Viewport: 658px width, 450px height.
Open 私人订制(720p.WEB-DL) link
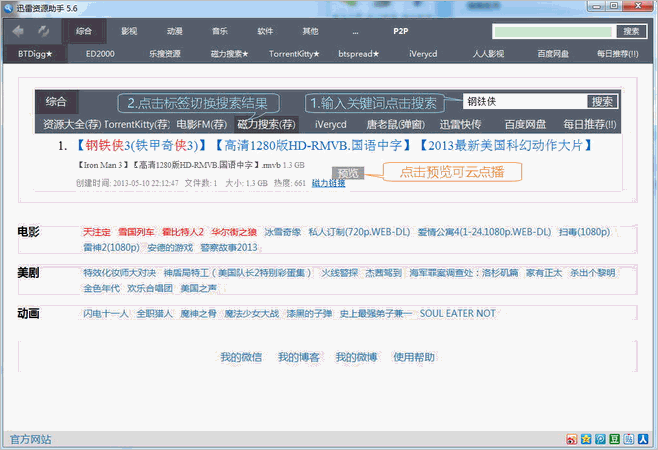pyautogui.click(x=359, y=232)
